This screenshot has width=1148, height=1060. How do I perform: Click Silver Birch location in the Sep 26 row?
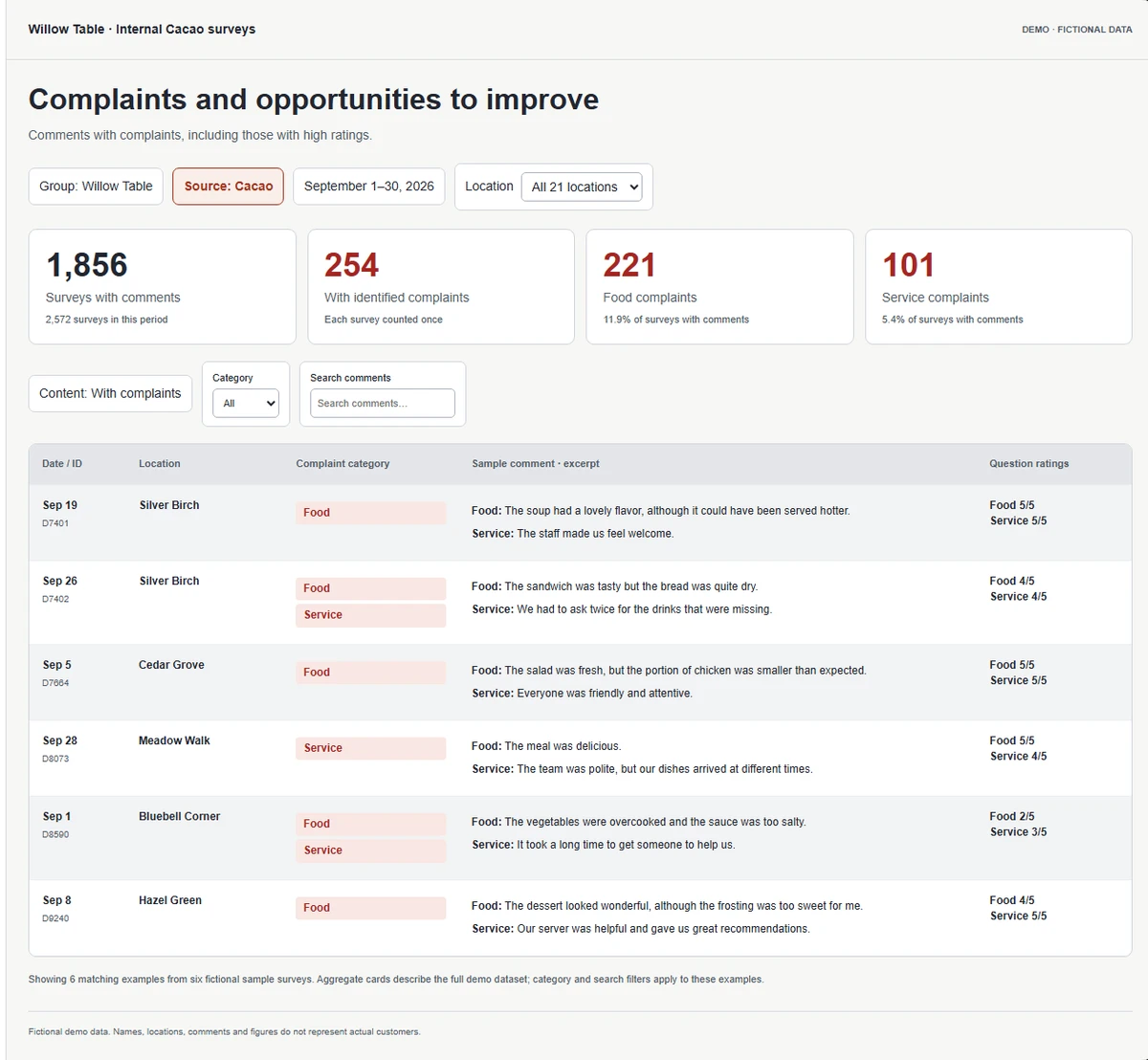click(169, 581)
